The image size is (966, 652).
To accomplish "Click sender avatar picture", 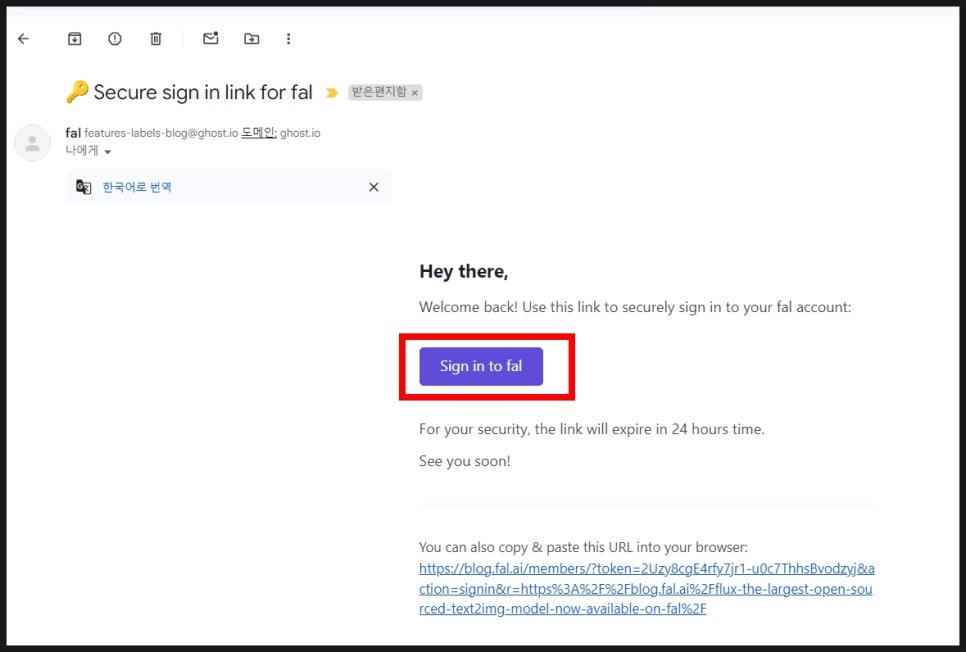I will pyautogui.click(x=32, y=143).
